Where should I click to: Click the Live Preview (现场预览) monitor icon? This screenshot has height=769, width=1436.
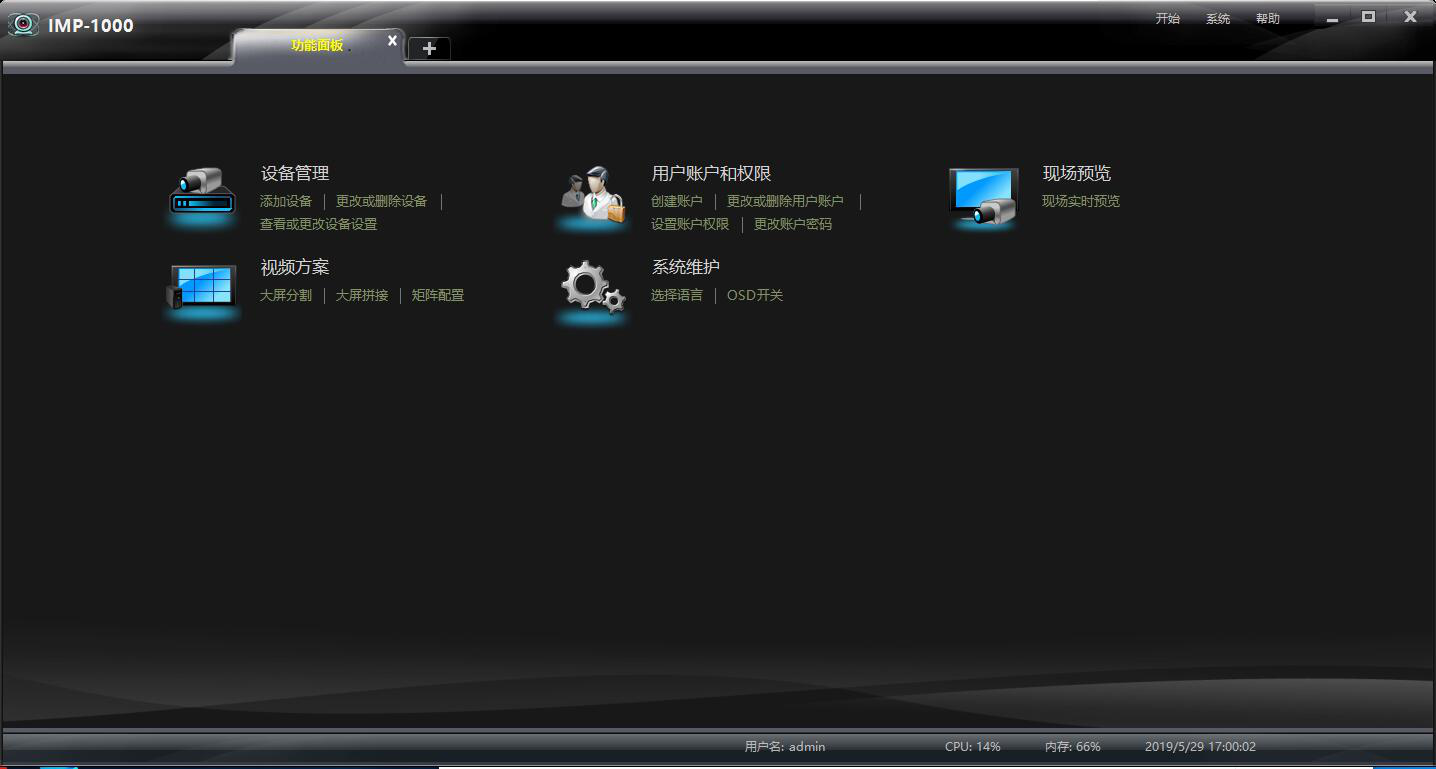(x=983, y=195)
